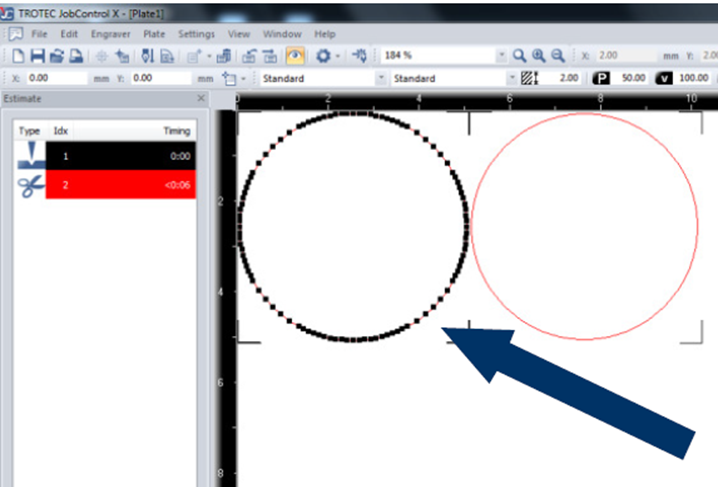719x487 pixels.
Task: Click the New document icon
Action: [18, 56]
